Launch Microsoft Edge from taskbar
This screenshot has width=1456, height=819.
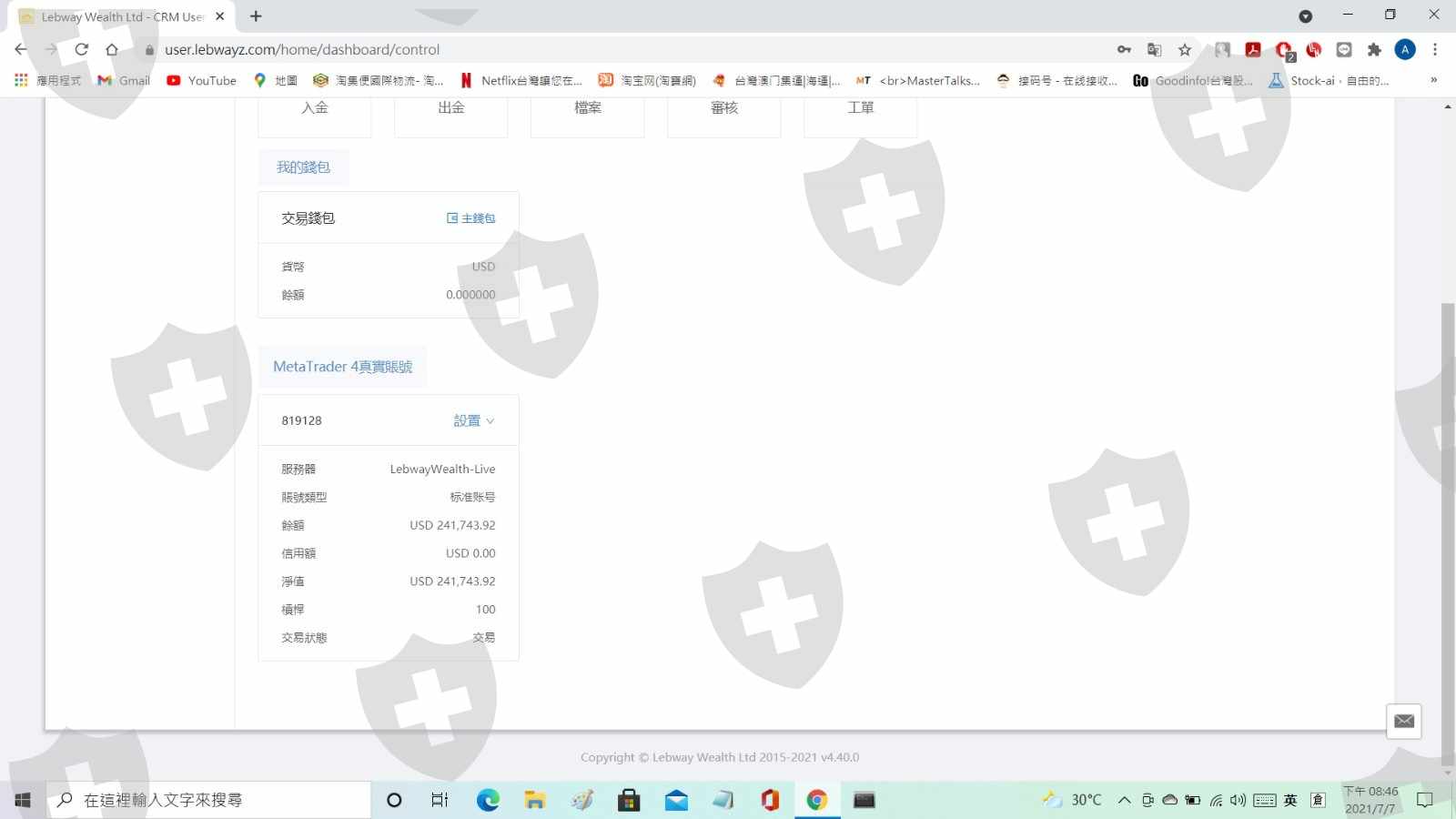(x=488, y=800)
